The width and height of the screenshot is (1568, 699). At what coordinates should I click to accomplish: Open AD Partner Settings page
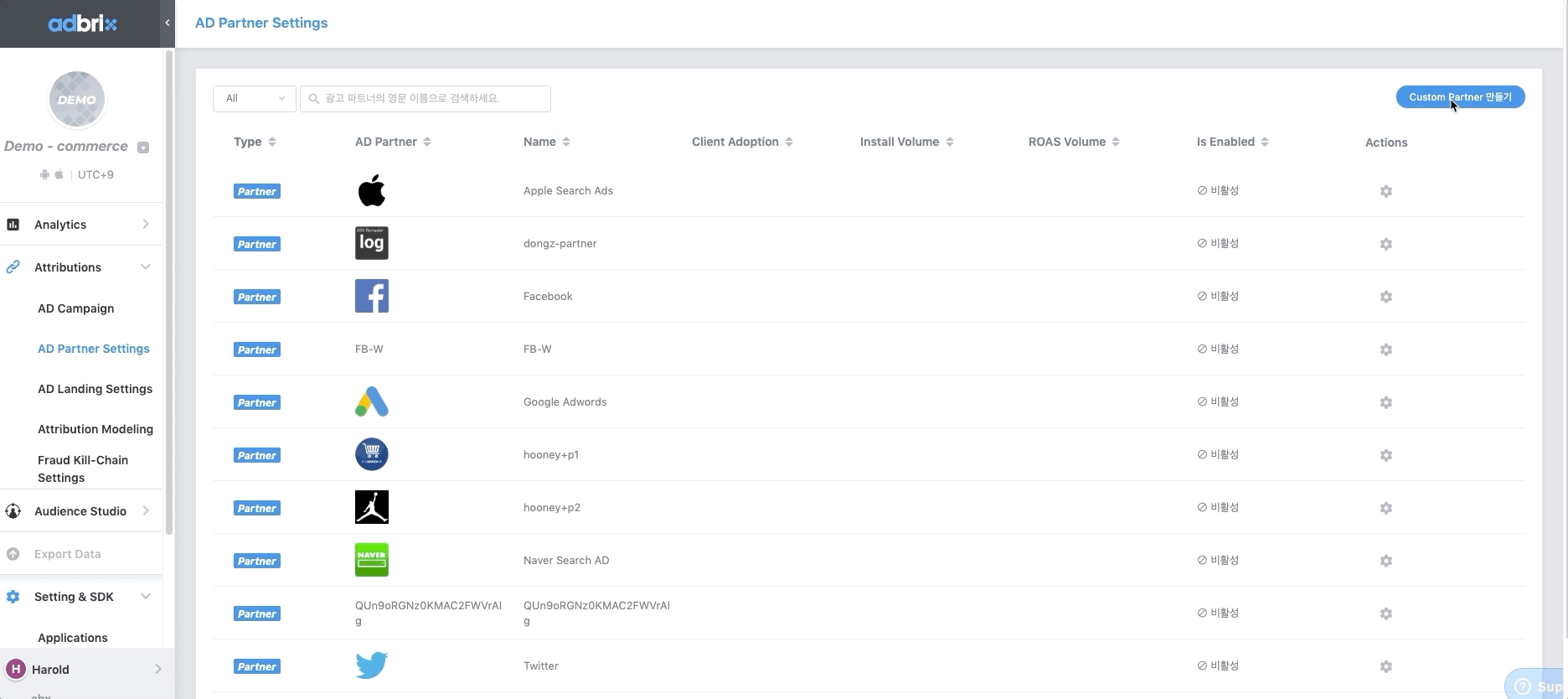pyautogui.click(x=94, y=349)
